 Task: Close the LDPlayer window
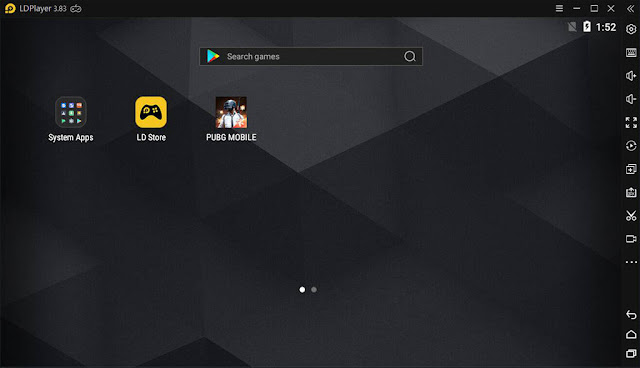(611, 8)
